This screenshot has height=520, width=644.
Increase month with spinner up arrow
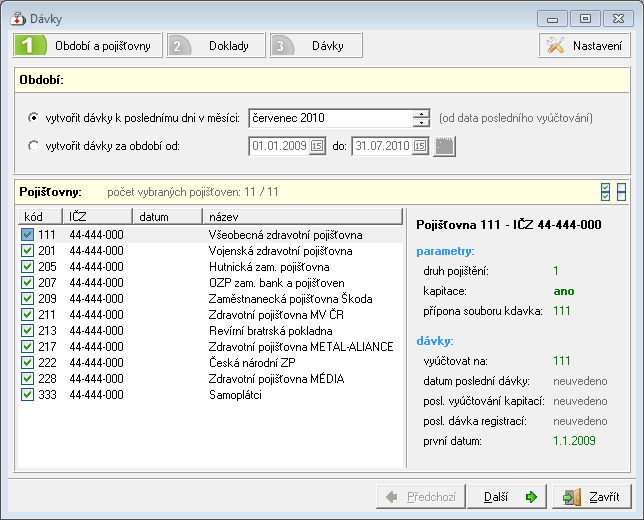tap(421, 114)
